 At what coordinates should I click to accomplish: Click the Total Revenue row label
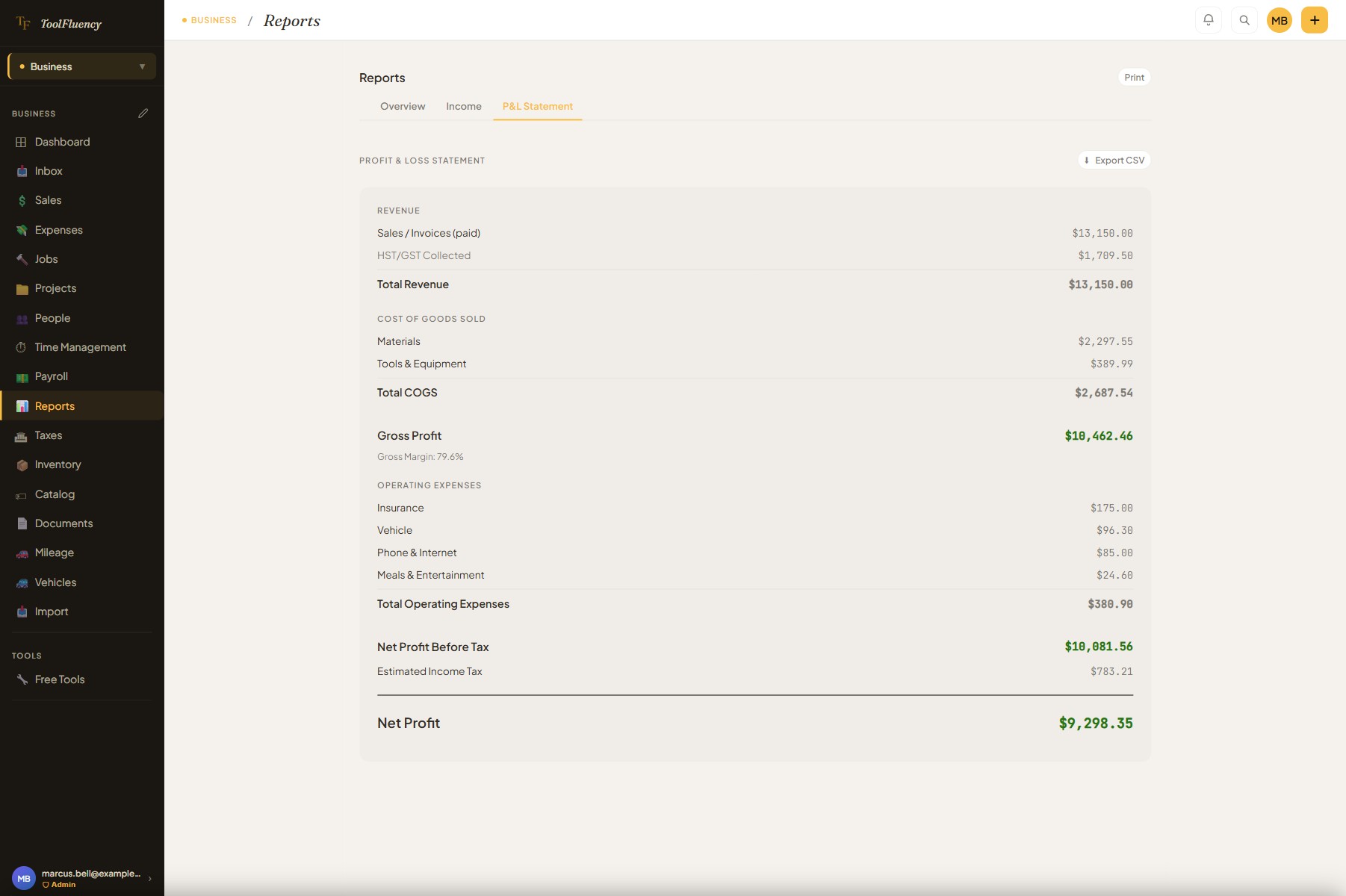(x=412, y=284)
